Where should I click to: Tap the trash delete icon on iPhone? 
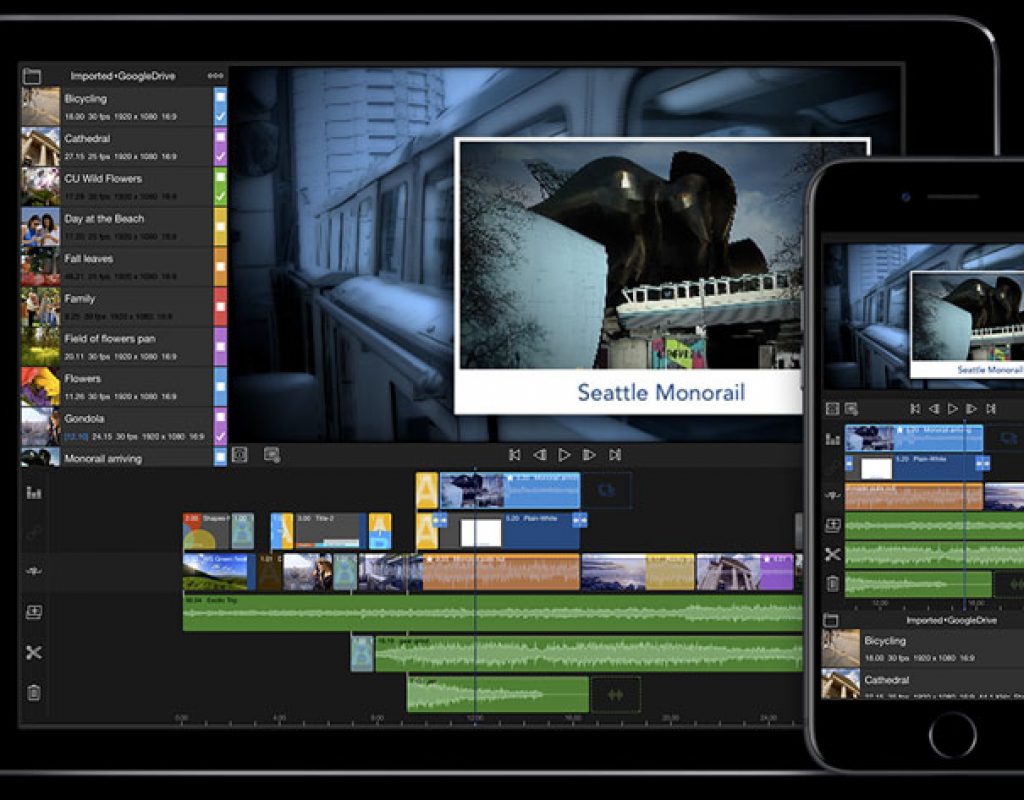click(x=832, y=583)
